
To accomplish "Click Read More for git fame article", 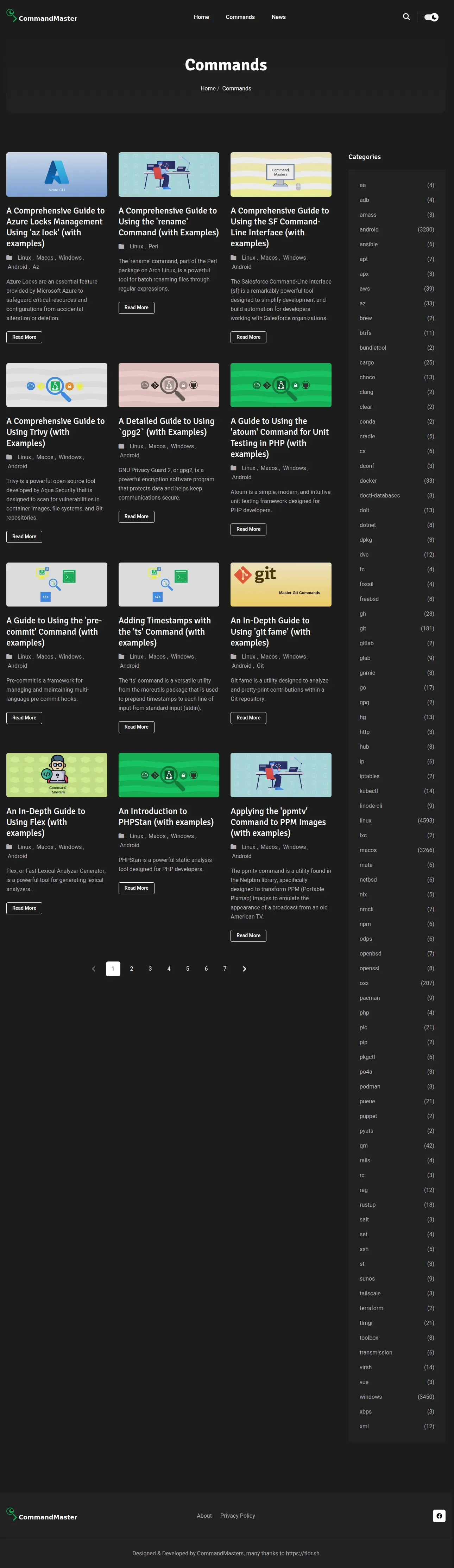I will tap(248, 718).
